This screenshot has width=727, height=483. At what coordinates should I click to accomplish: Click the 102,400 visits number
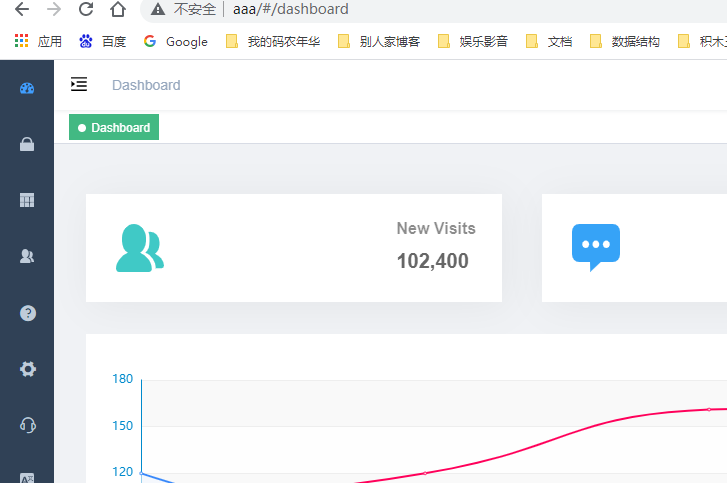(433, 261)
